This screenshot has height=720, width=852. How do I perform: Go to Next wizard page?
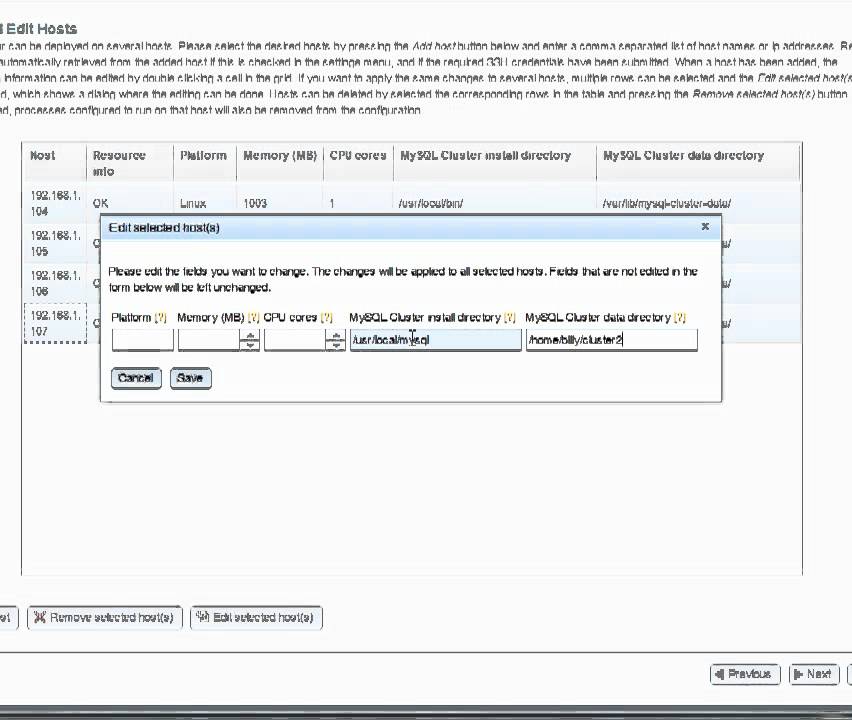813,674
